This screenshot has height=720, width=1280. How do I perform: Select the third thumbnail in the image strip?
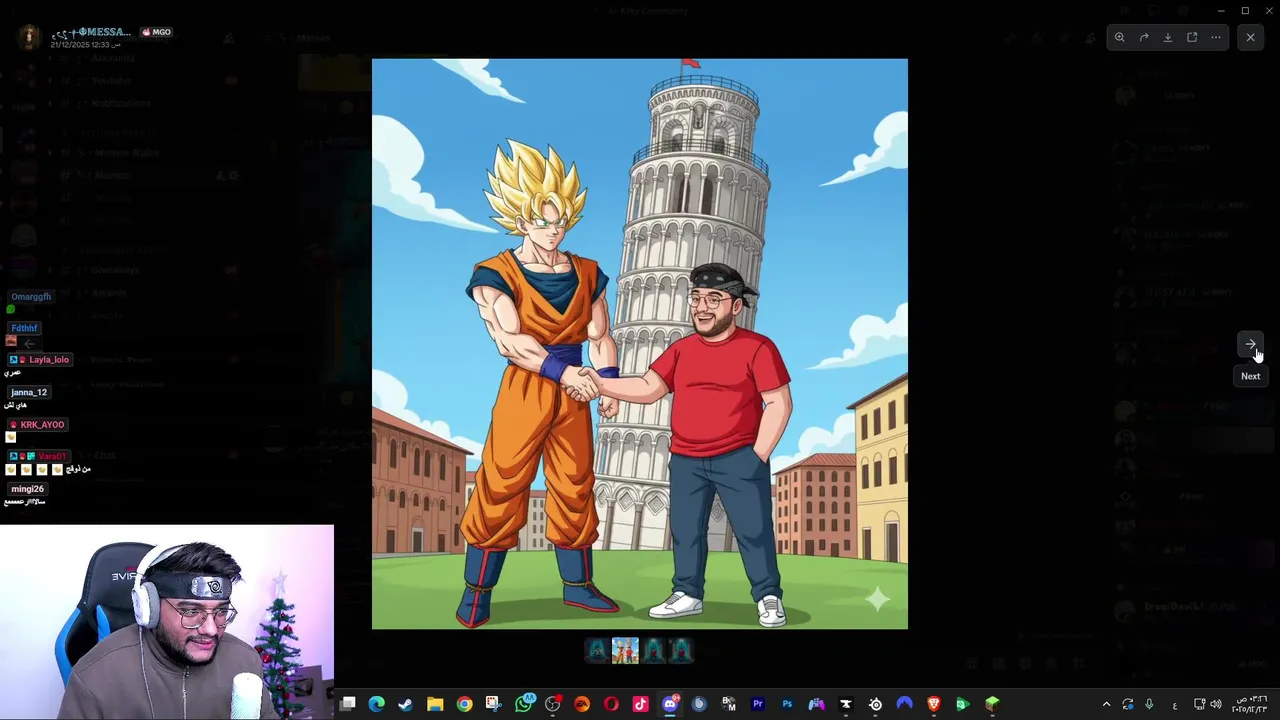click(653, 651)
